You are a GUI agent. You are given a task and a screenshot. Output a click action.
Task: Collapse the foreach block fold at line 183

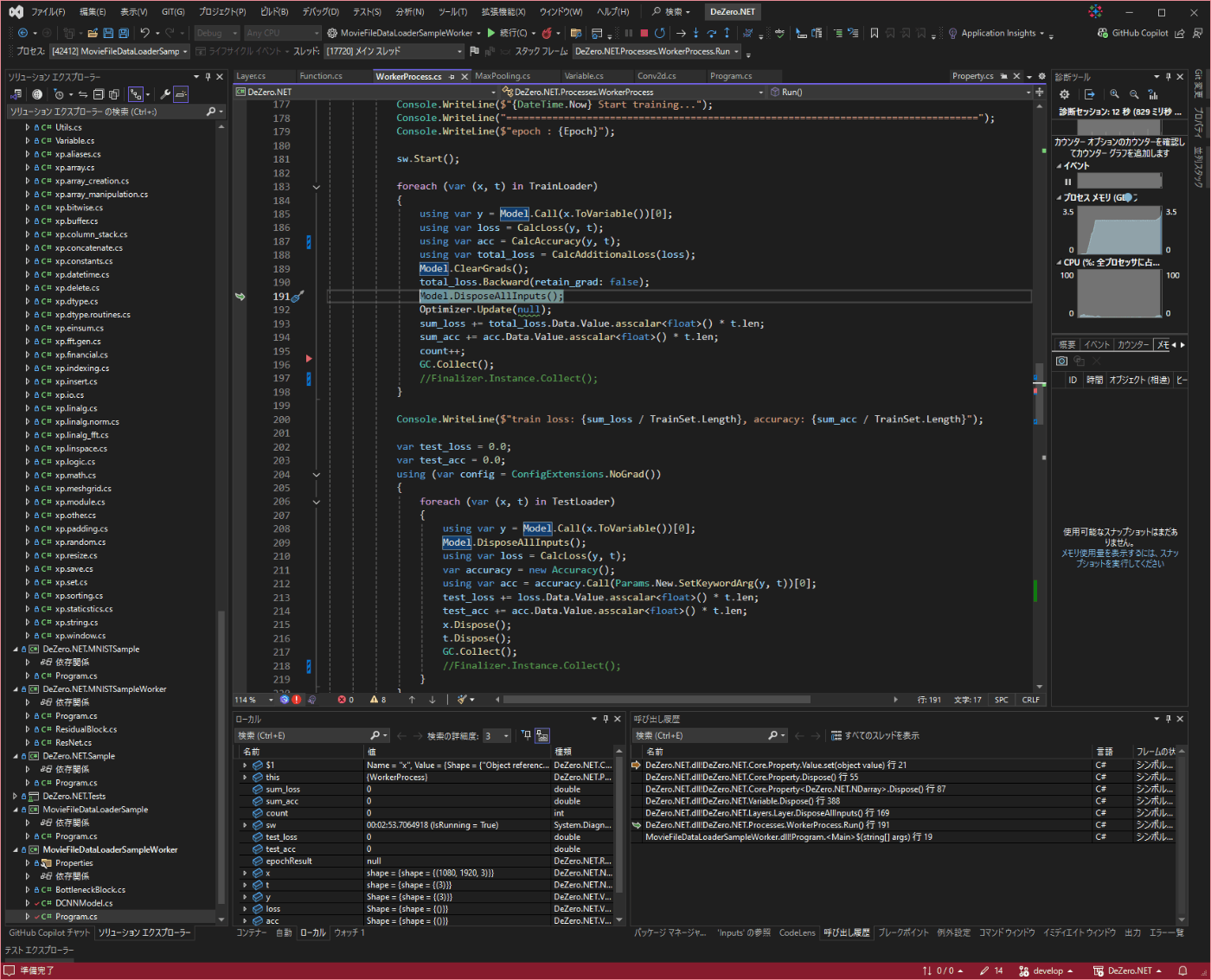(x=316, y=187)
